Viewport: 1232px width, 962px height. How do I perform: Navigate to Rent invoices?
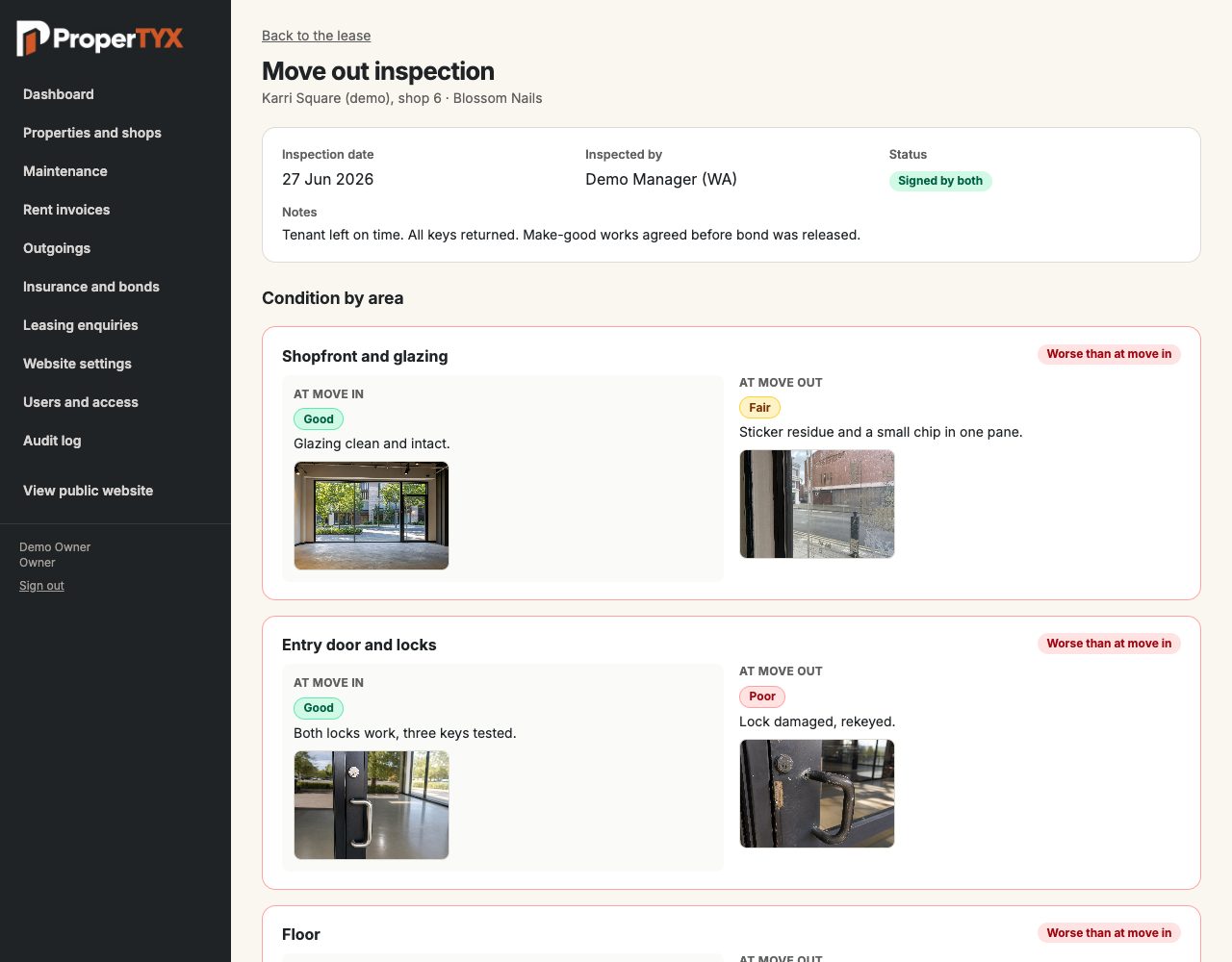66,210
